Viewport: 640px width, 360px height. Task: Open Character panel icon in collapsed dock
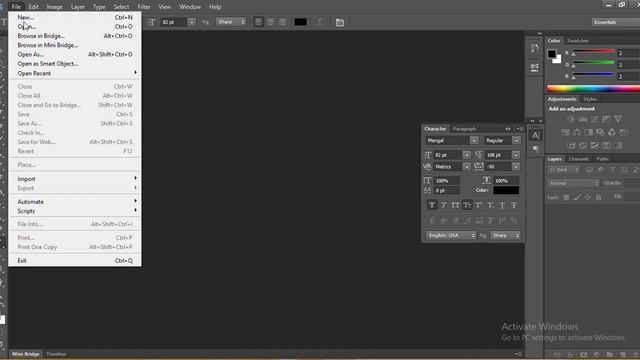click(535, 136)
